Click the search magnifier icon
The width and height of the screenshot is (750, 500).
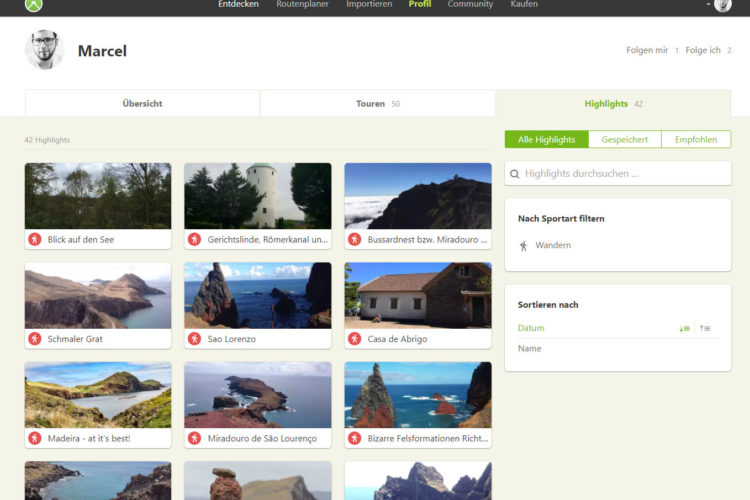point(515,174)
